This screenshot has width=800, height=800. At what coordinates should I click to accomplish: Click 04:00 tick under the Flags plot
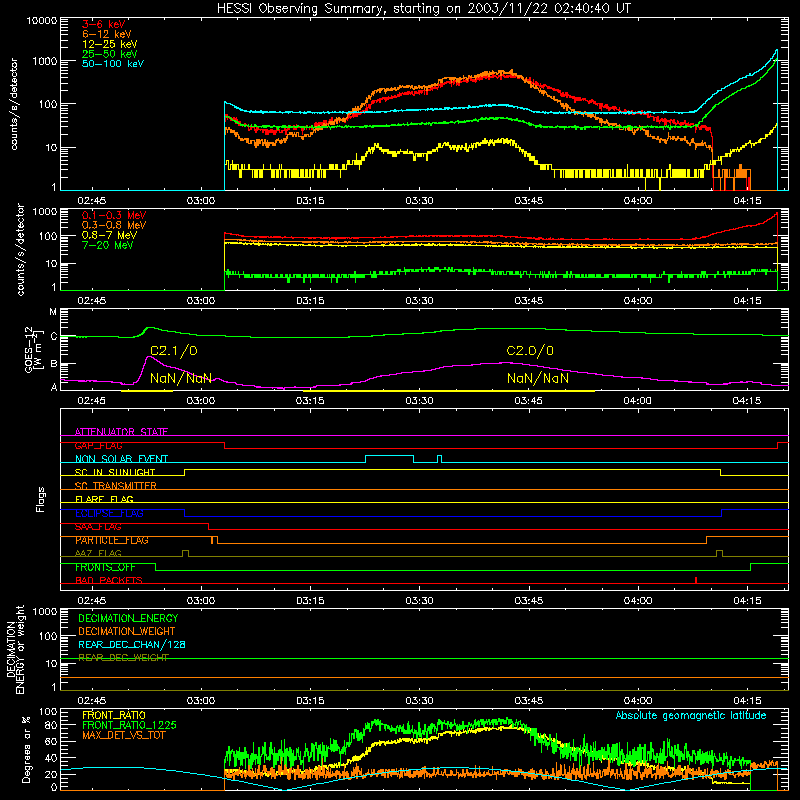pos(638,601)
